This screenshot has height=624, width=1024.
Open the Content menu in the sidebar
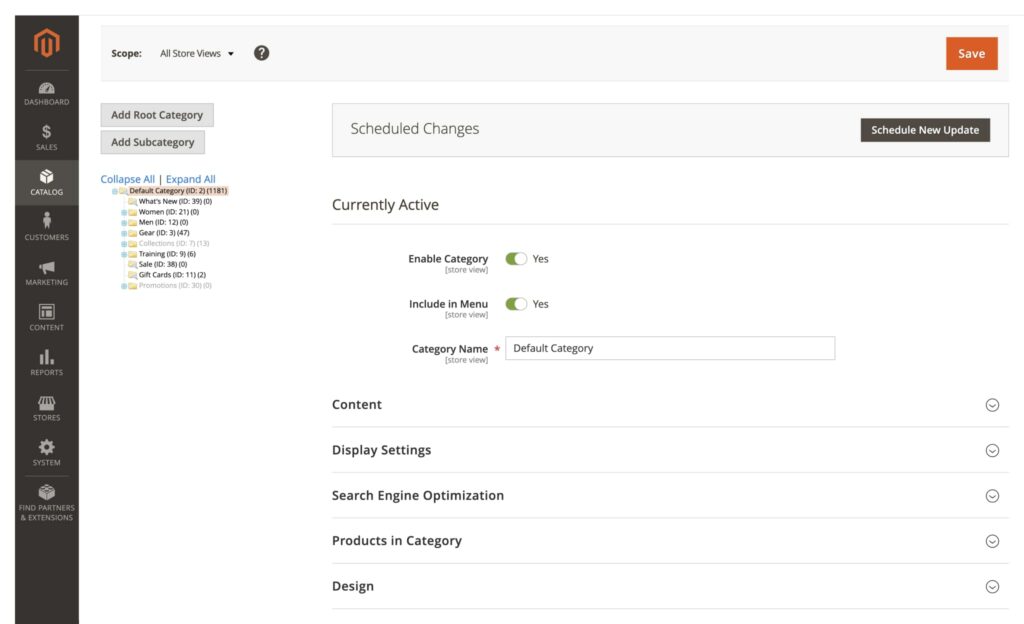click(46, 318)
